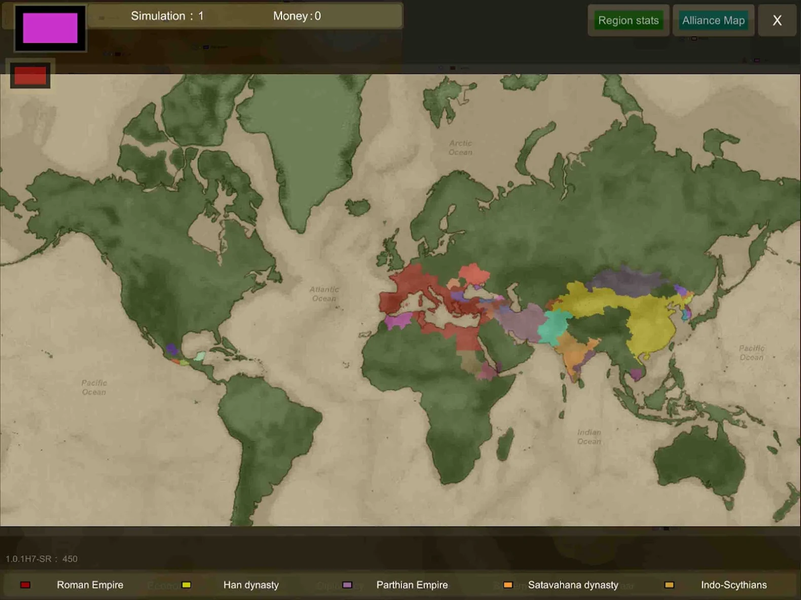
Task: Click the yellow Han dynasty legend square
Action: (x=184, y=585)
